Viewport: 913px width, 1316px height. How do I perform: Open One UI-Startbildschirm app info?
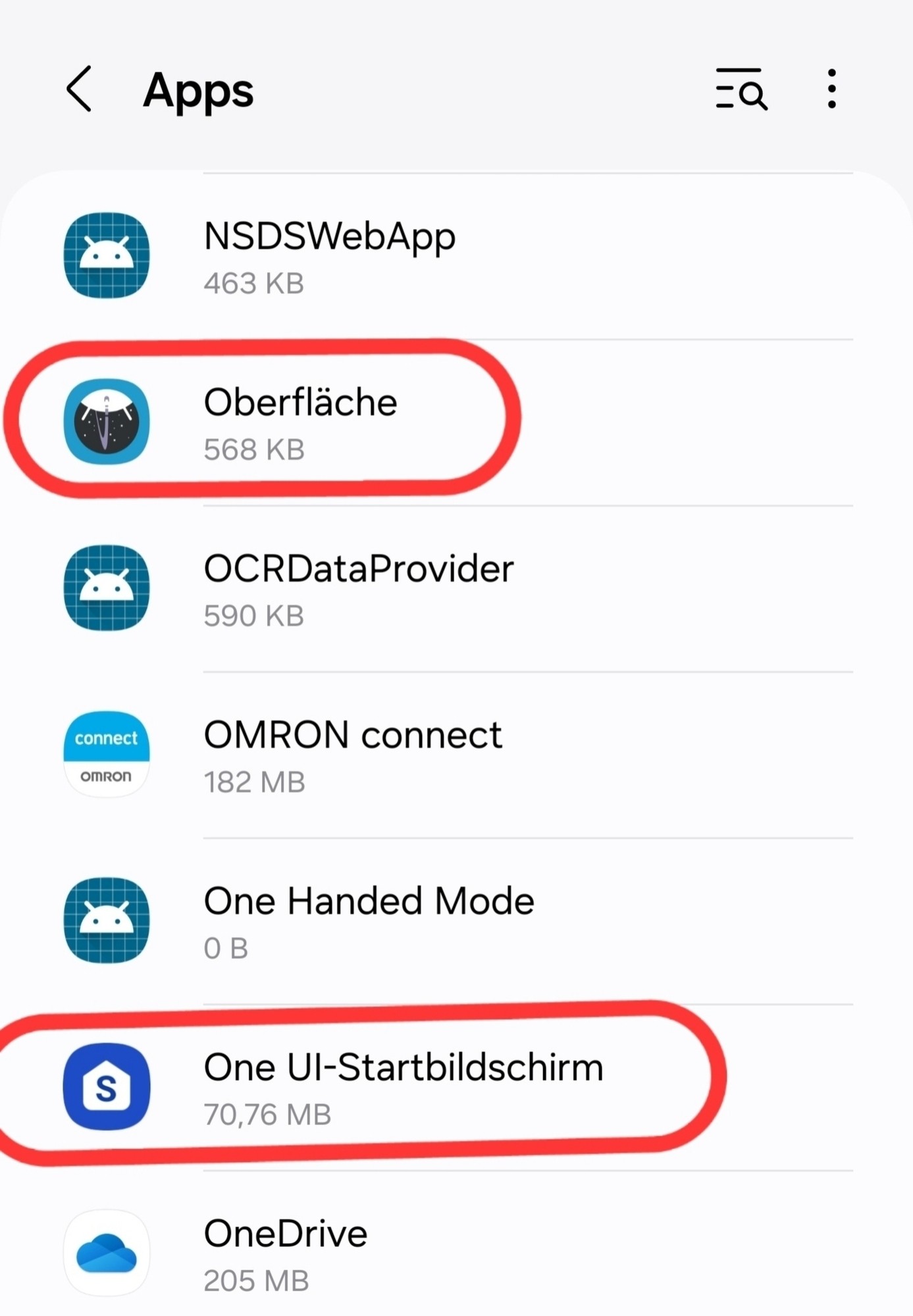pyautogui.click(x=456, y=1087)
